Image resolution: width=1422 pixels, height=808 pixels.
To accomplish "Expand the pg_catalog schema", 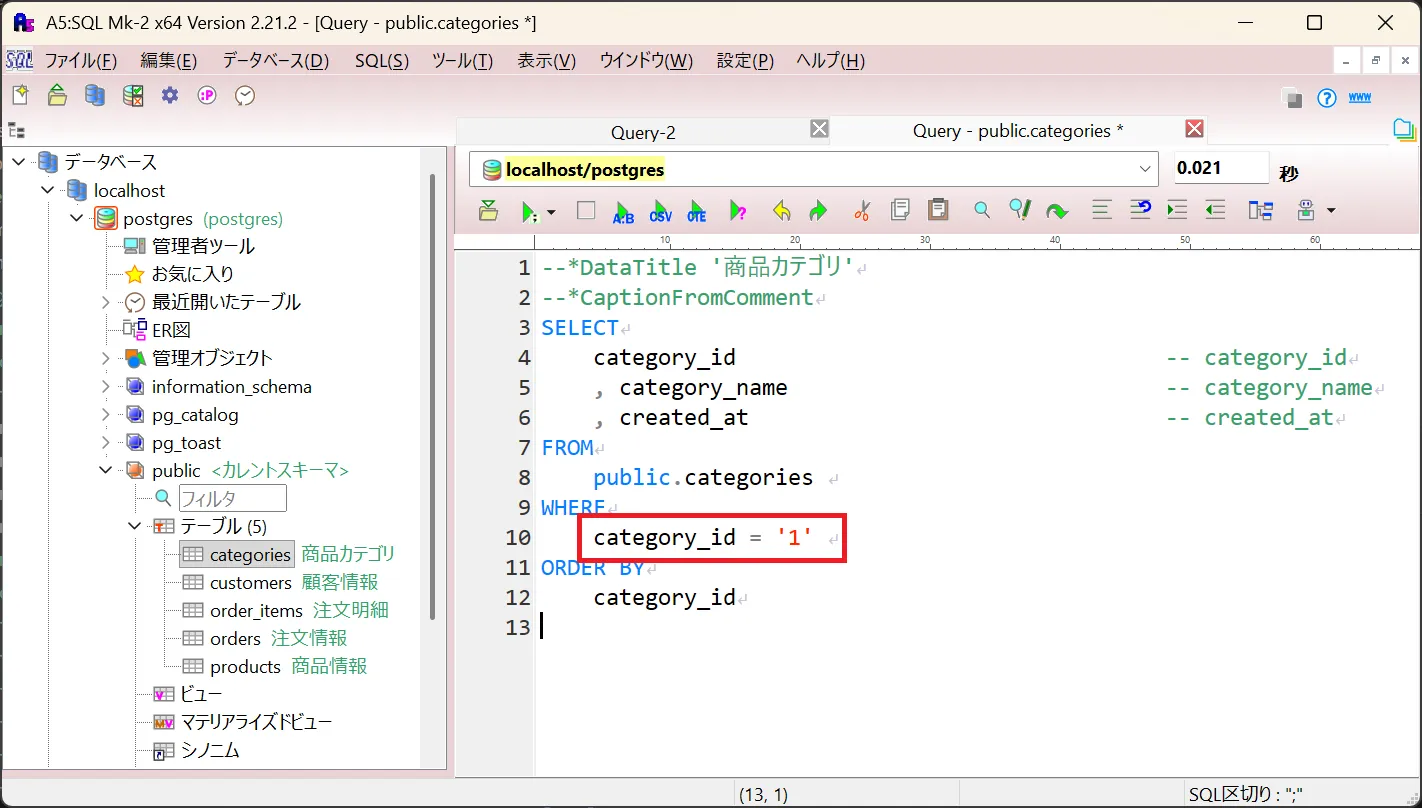I will click(106, 414).
